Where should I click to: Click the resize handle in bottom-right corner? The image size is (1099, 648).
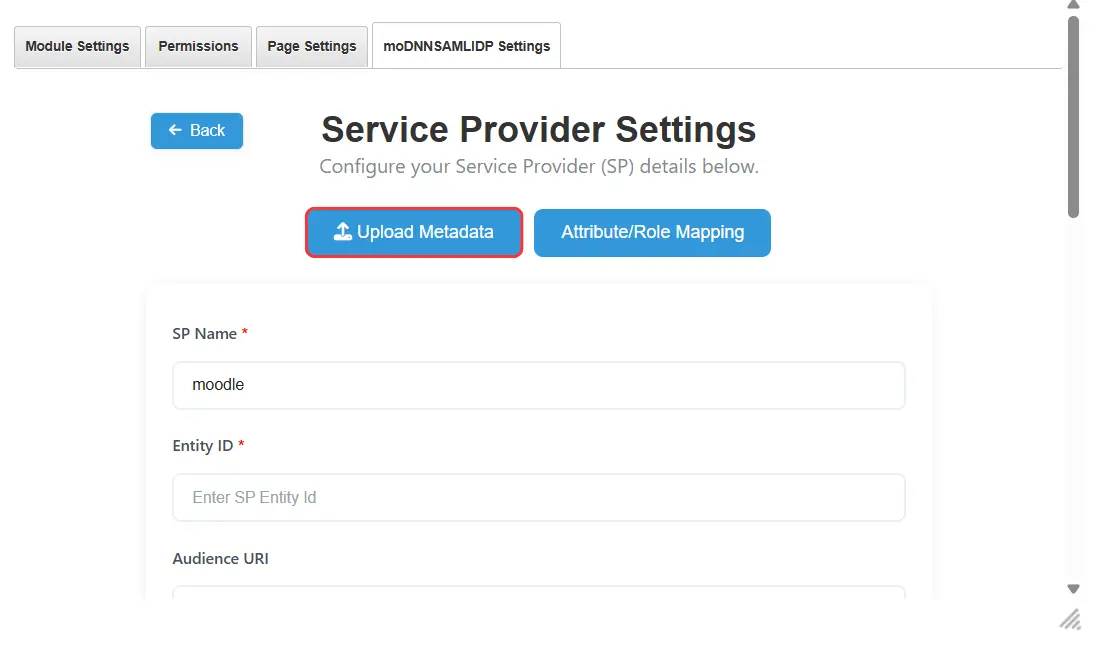[1070, 619]
